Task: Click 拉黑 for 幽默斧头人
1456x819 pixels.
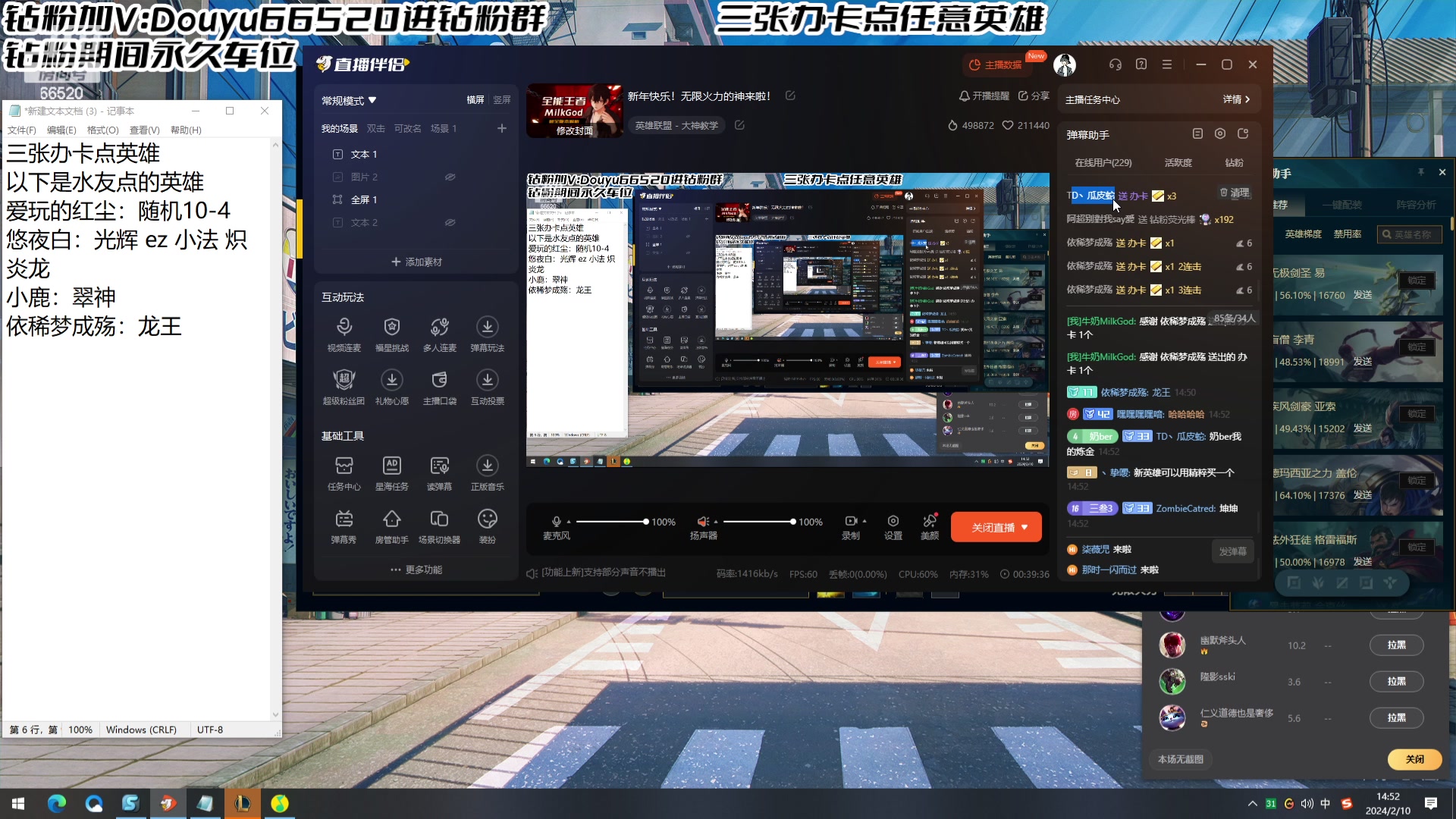Action: pos(1397,645)
